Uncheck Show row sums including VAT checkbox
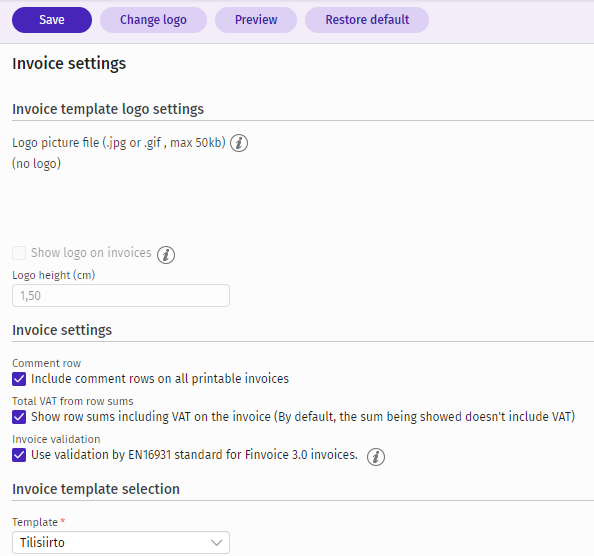 click(19, 417)
